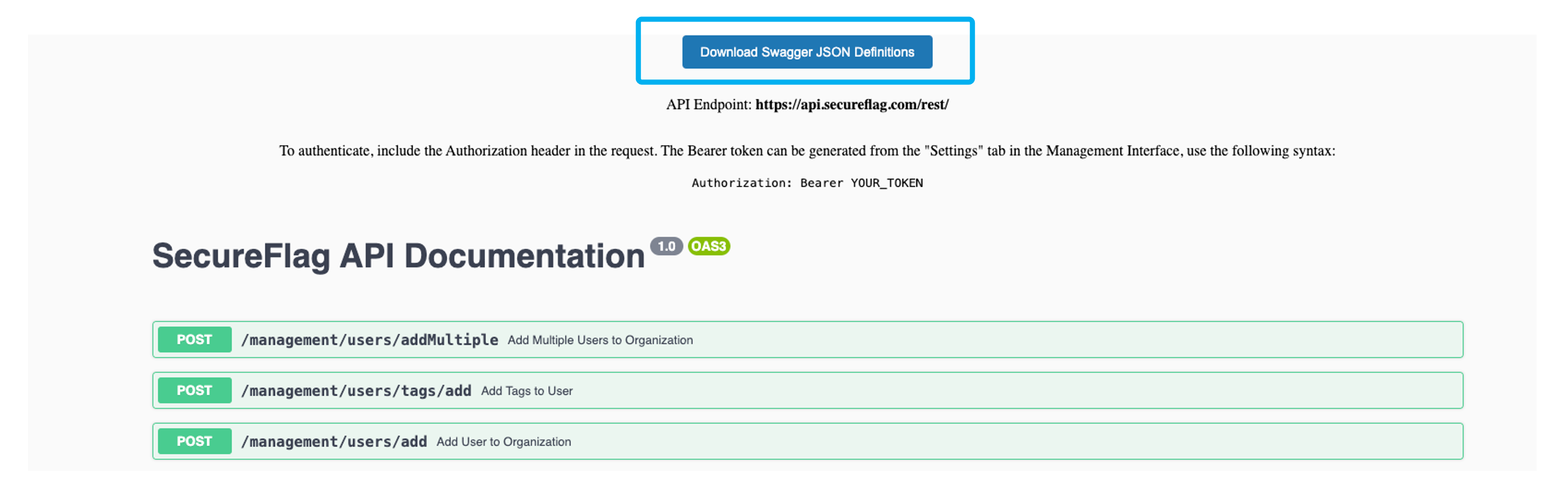Expand the /management/users/addMultiple endpoint
Viewport: 1568px width, 503px height.
807,340
